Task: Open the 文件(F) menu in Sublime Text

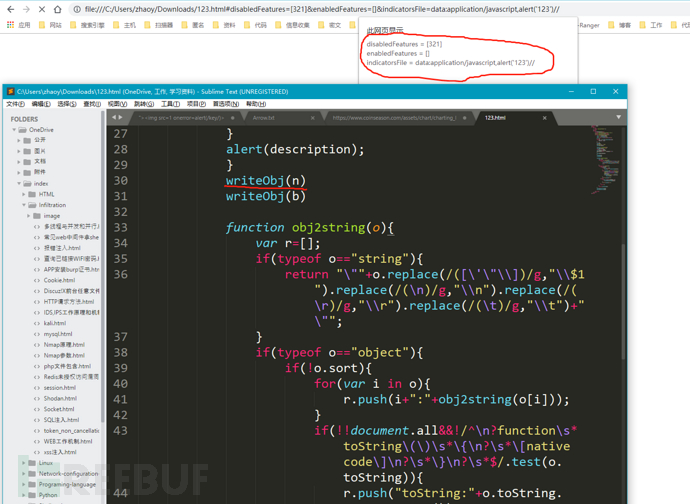Action: [x=15, y=104]
